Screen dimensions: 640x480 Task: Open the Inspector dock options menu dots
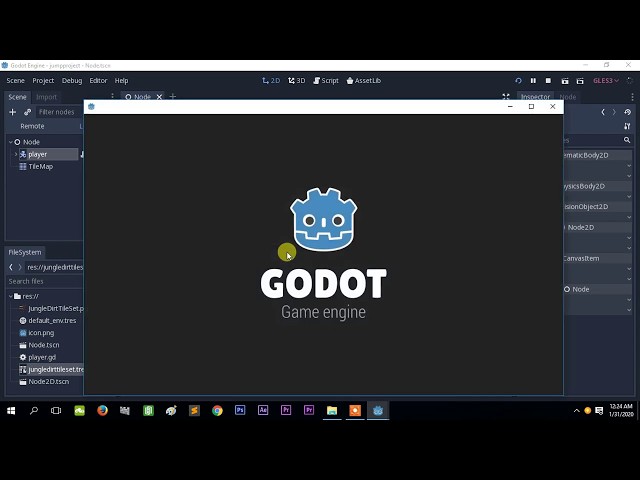point(632,97)
